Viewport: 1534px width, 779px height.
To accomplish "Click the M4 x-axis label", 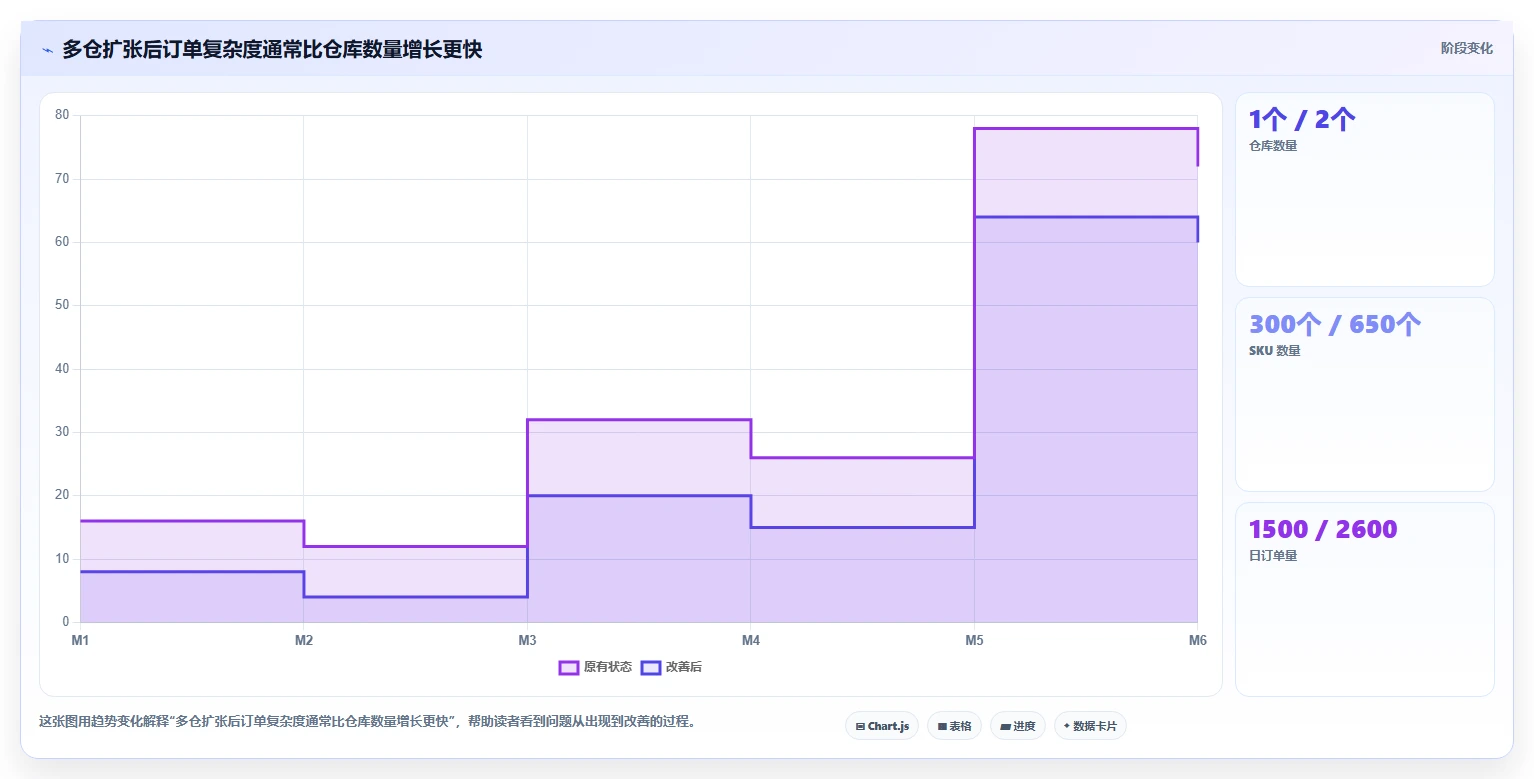I will point(751,640).
